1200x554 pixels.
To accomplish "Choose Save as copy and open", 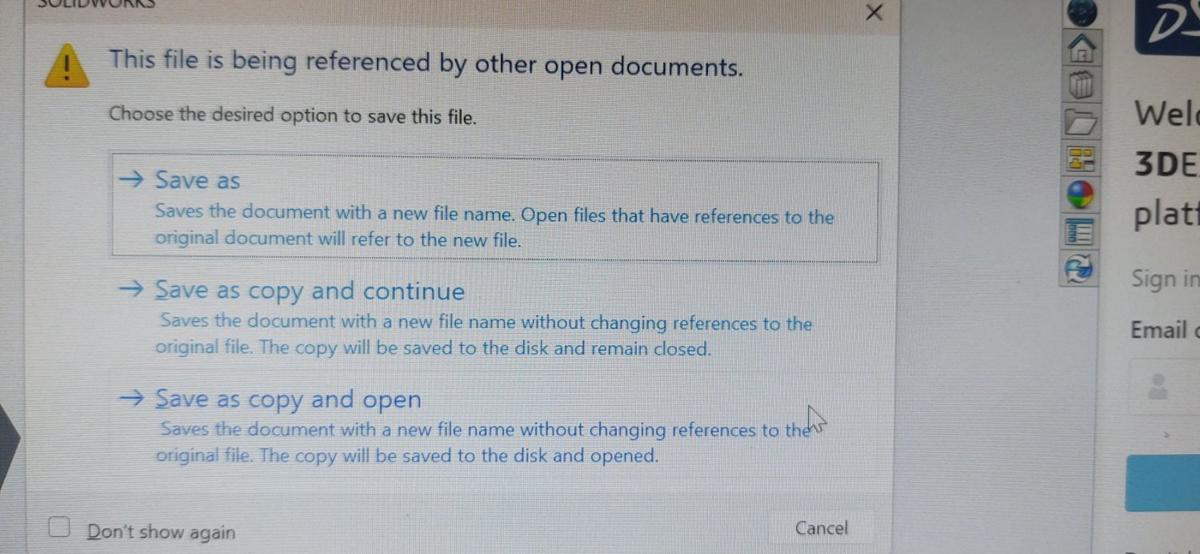I will click(x=288, y=399).
